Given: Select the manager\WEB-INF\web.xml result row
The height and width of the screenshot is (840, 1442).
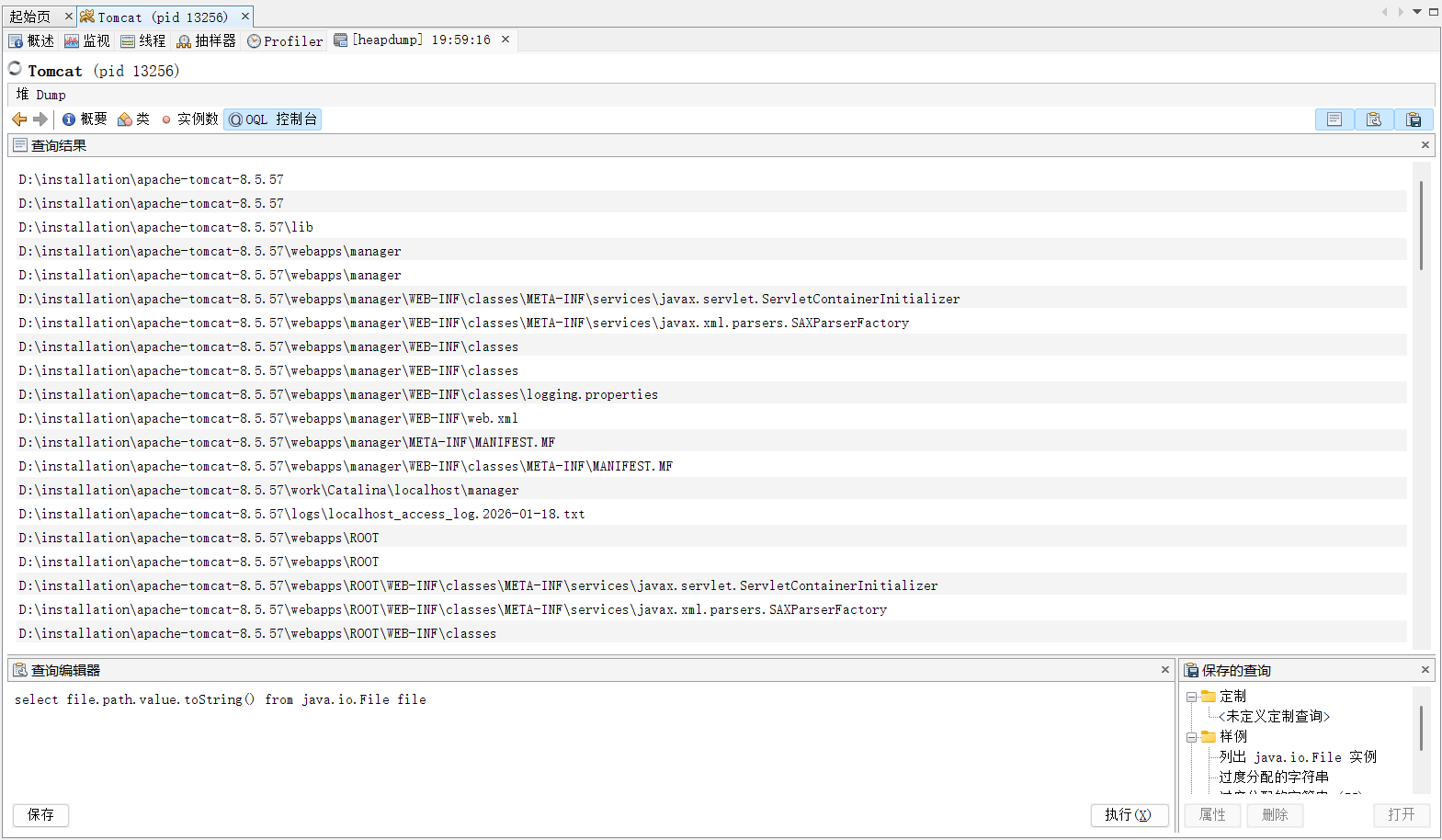Looking at the screenshot, I should point(711,418).
